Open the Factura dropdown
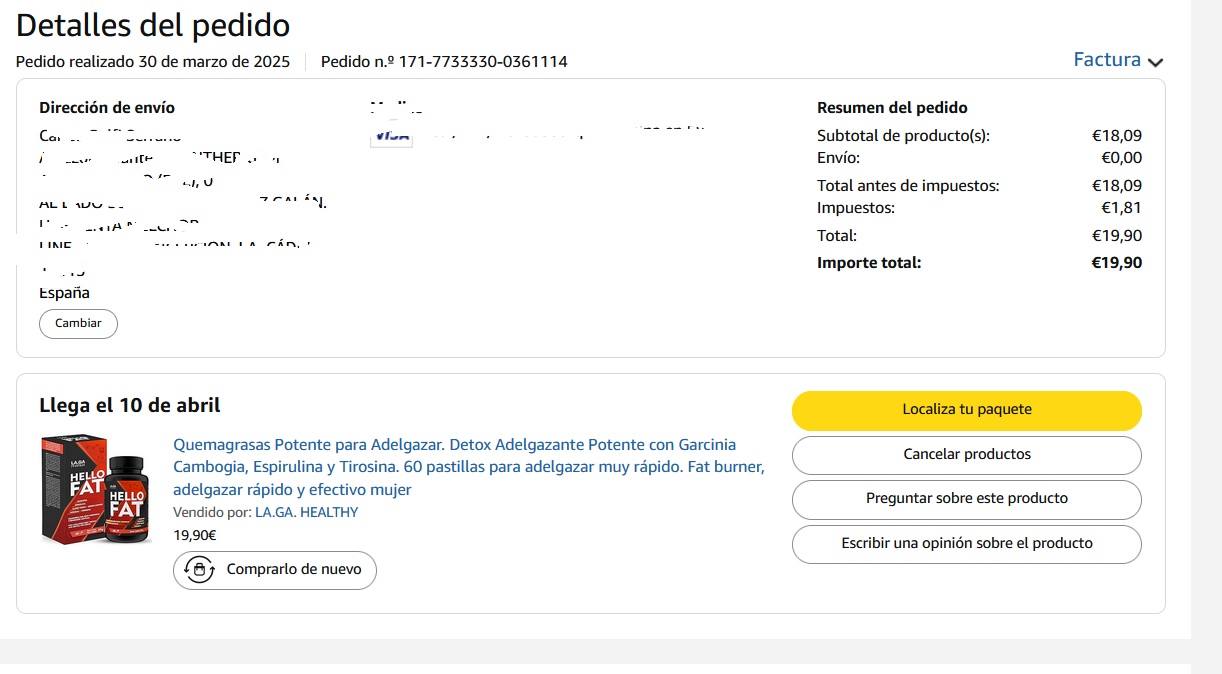The width and height of the screenshot is (1222, 674). click(x=1107, y=60)
